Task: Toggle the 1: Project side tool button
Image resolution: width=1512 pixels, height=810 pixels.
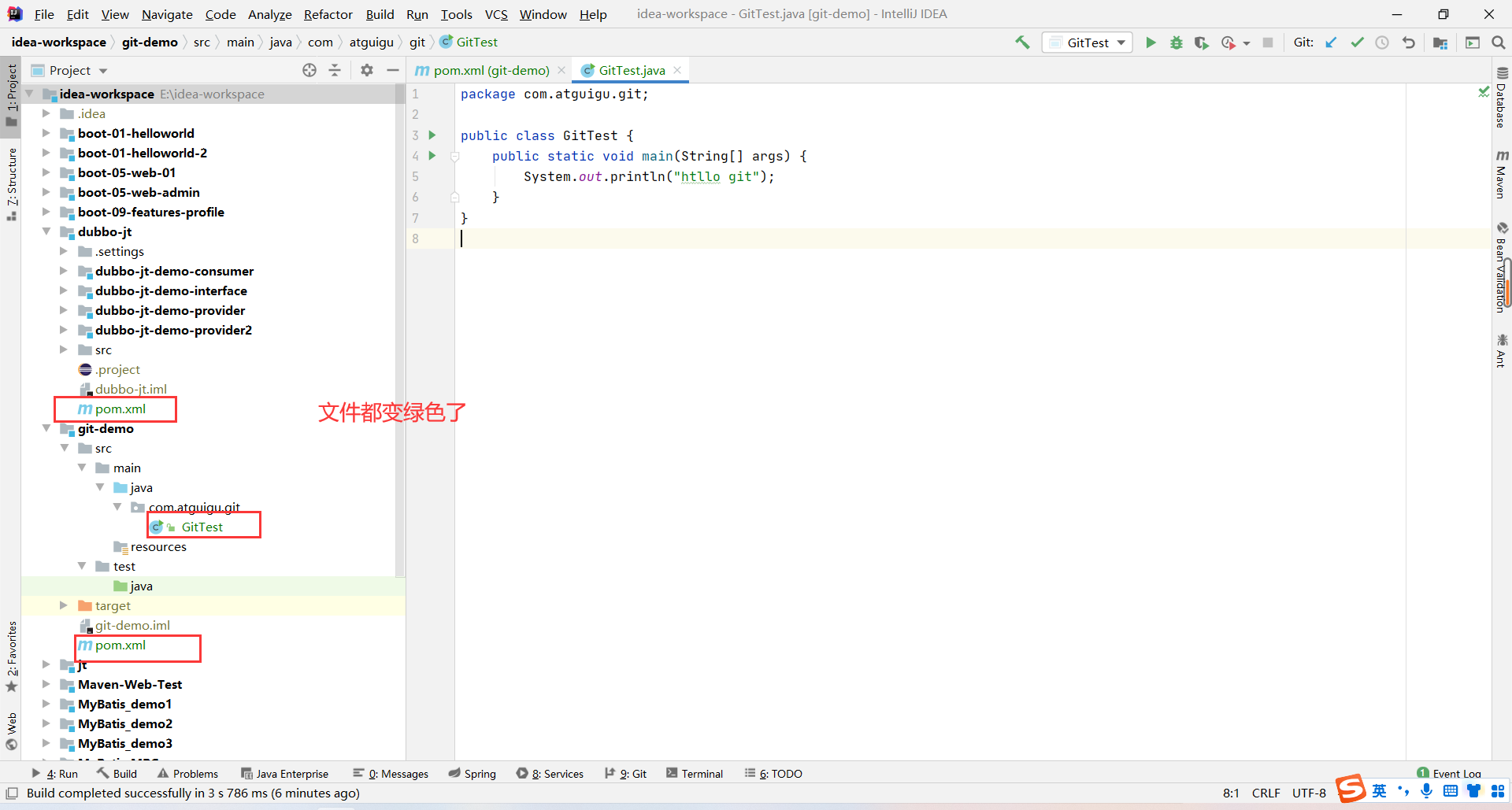Action: click(12, 94)
